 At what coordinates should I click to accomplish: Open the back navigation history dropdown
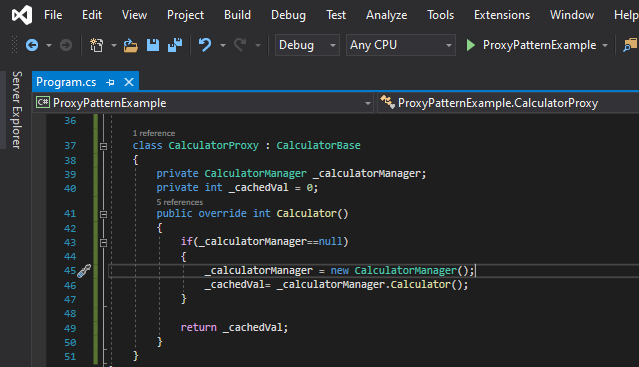click(49, 45)
